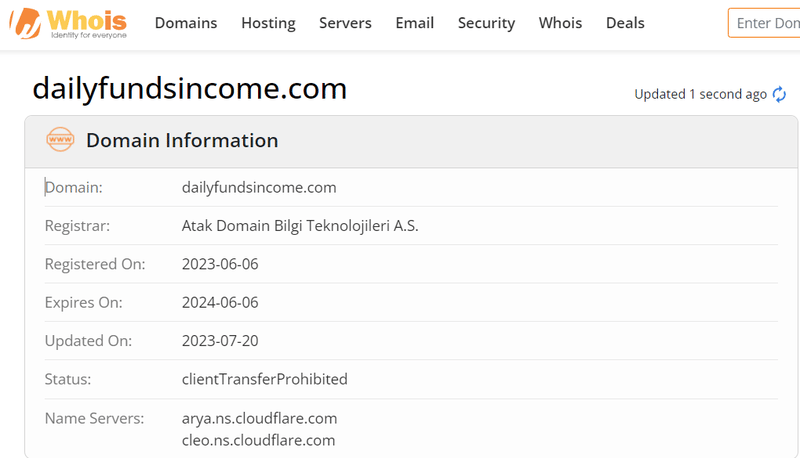The height and width of the screenshot is (458, 800).
Task: Open the Deals menu item
Action: pos(625,23)
